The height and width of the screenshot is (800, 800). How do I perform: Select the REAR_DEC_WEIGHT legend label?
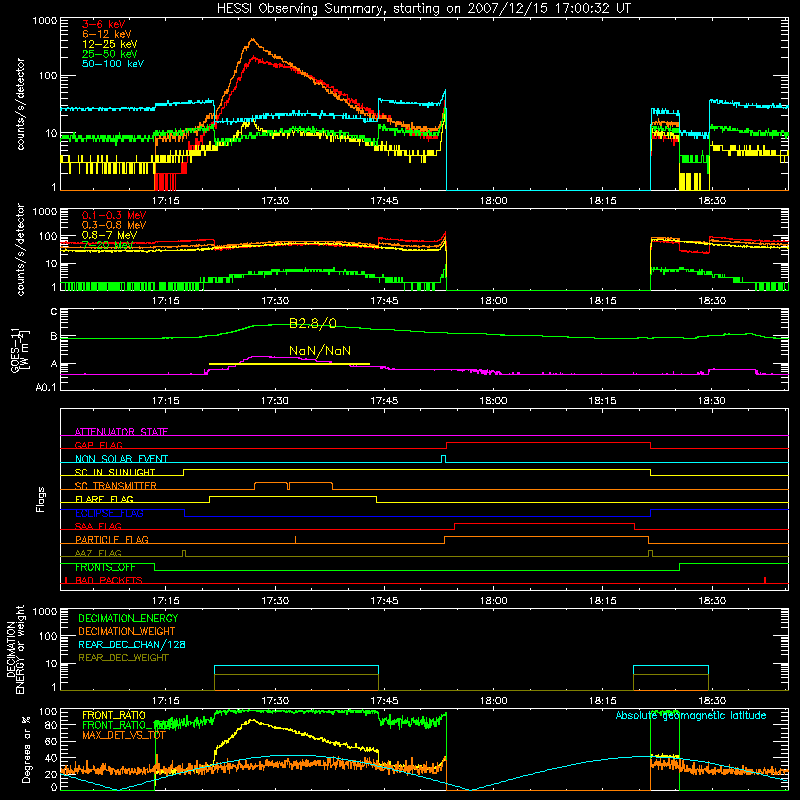click(x=123, y=658)
